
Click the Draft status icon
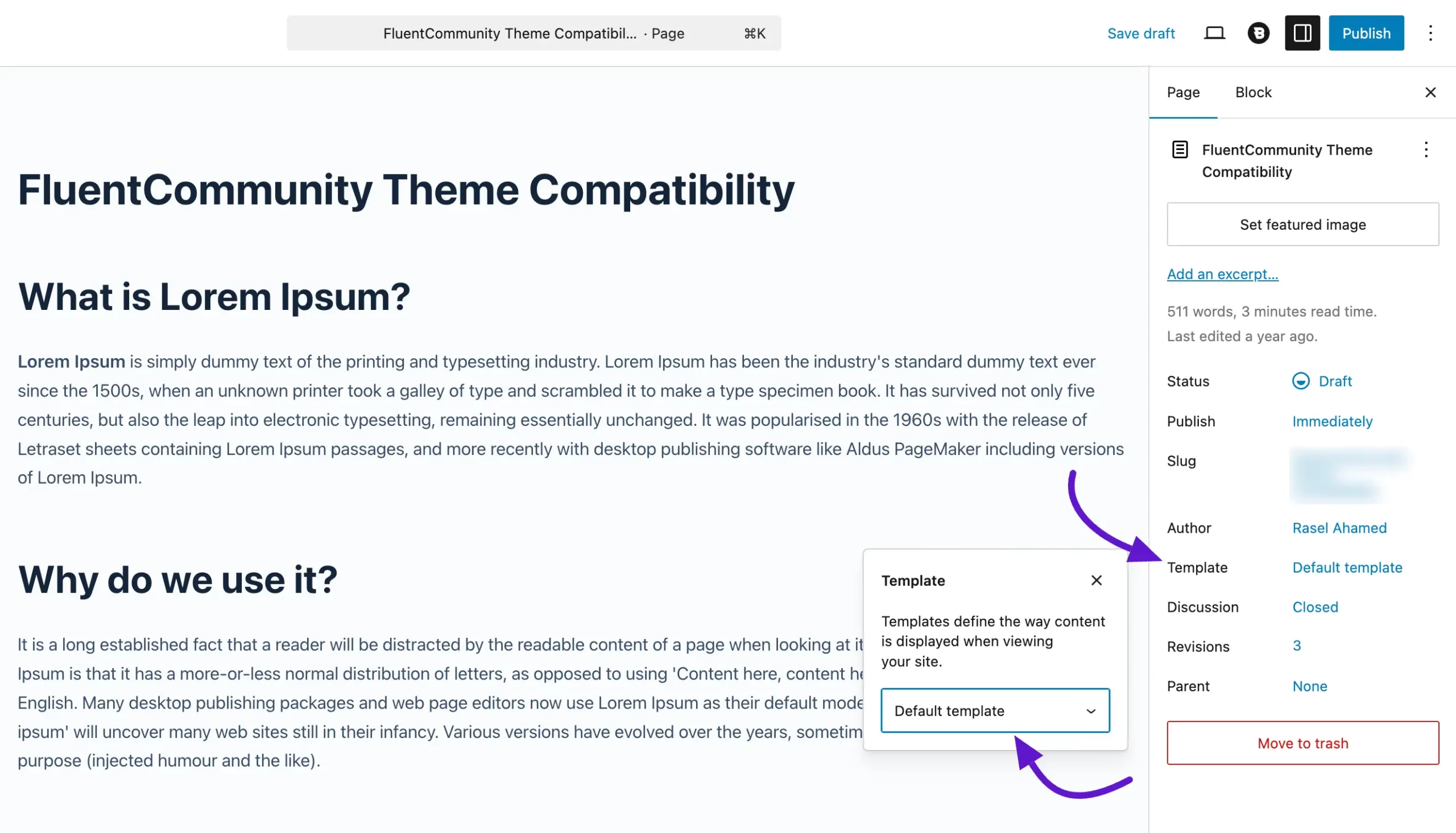click(x=1300, y=381)
